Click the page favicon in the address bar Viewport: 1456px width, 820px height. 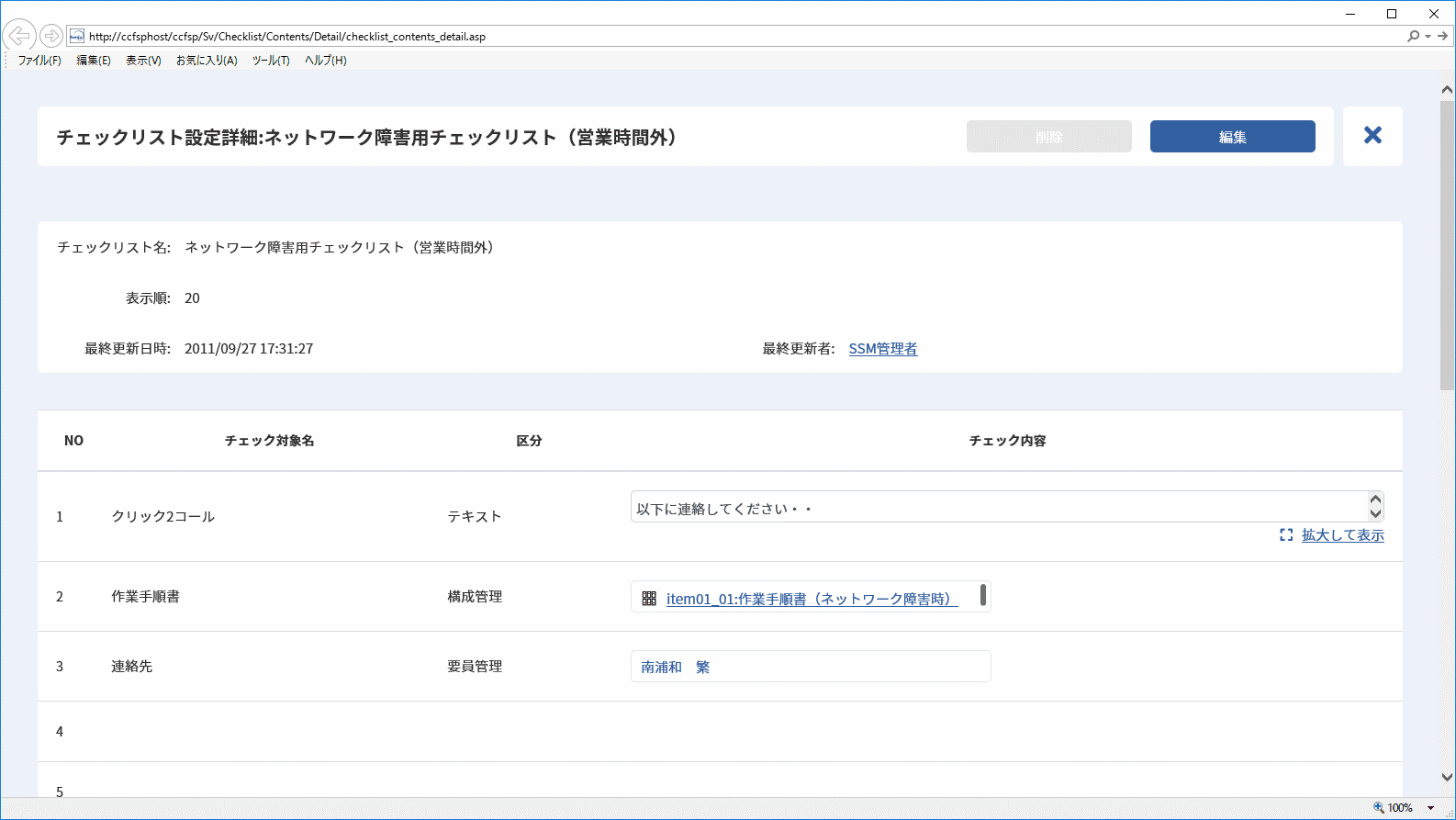(x=77, y=36)
